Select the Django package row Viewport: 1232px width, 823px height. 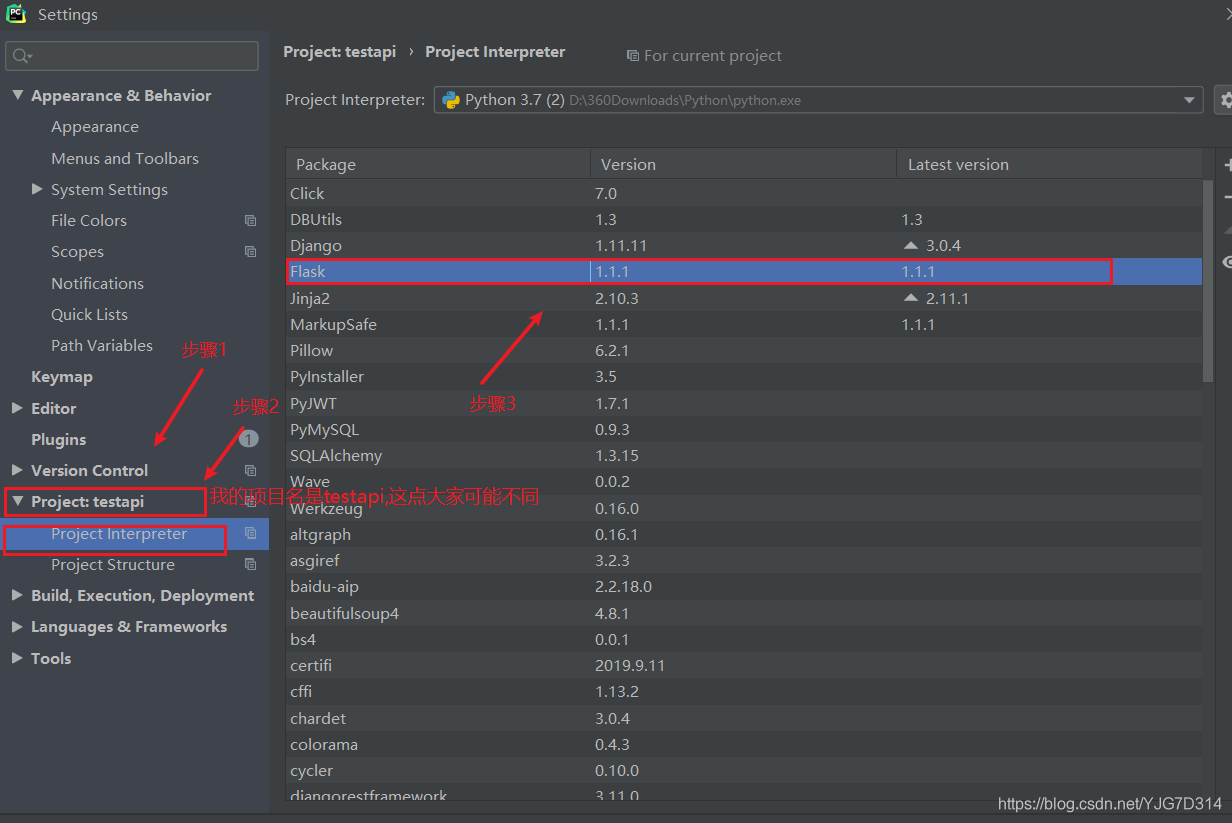(744, 245)
